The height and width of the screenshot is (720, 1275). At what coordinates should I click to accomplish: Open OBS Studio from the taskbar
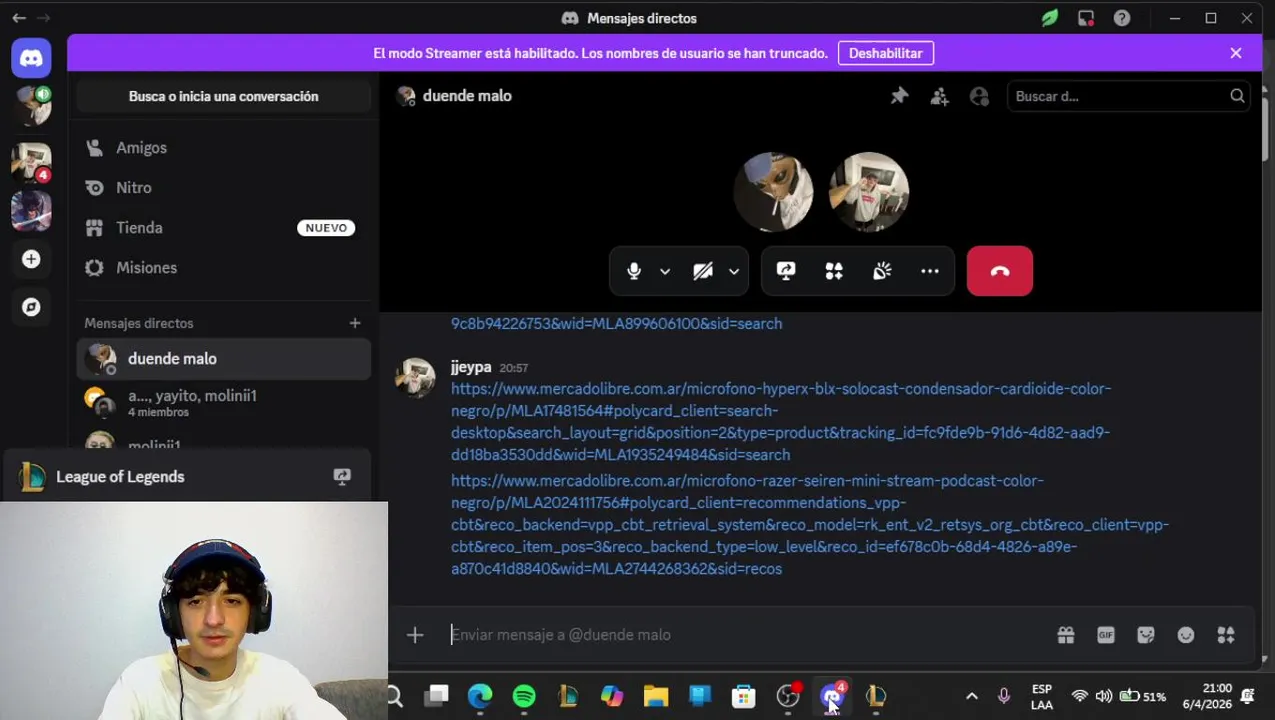(788, 696)
